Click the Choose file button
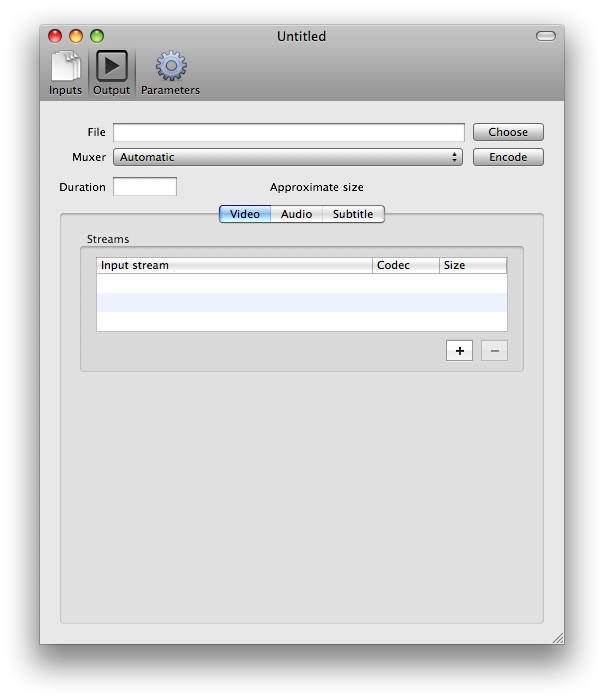Image resolution: width=604 pixels, height=699 pixels. (508, 132)
